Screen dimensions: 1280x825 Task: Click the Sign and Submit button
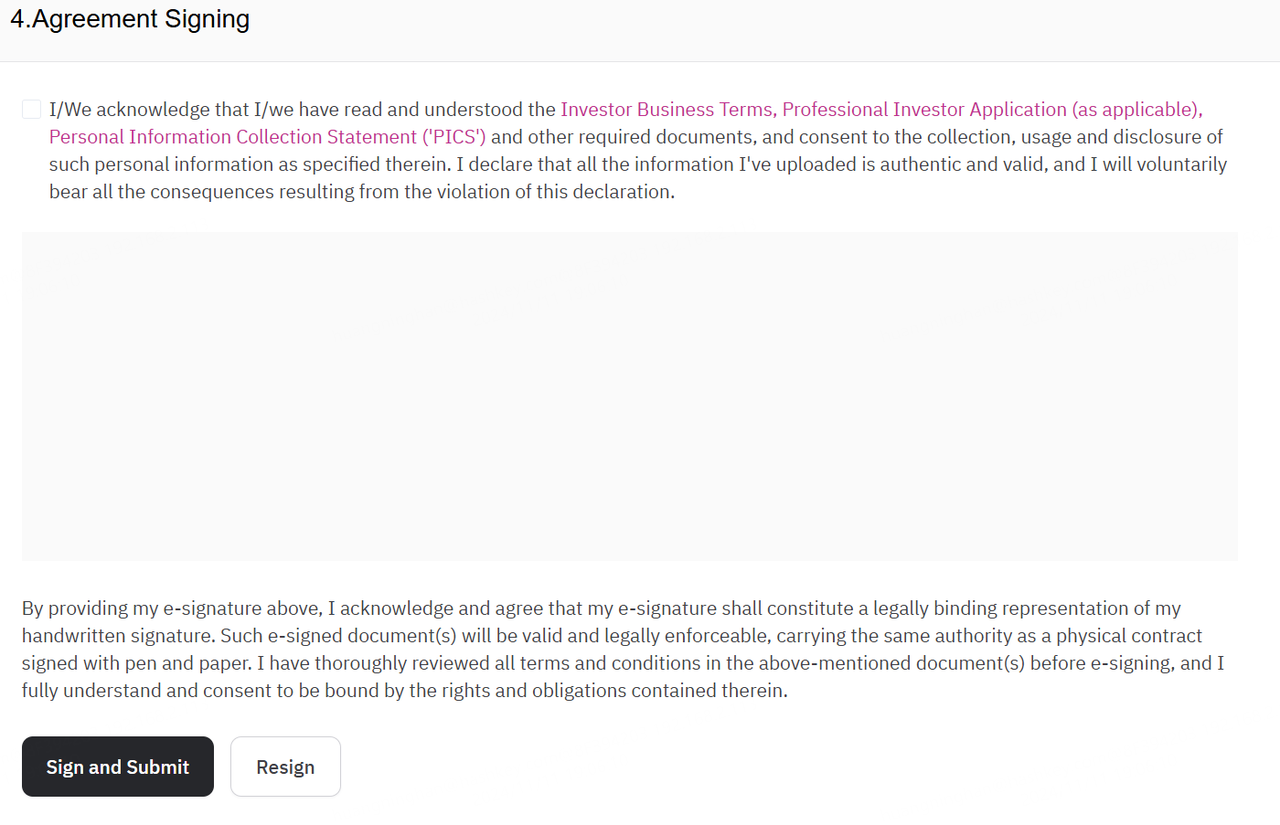pyautogui.click(x=118, y=767)
